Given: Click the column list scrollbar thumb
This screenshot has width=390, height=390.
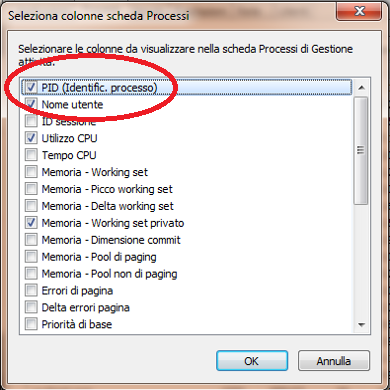Looking at the screenshot, I should tap(361, 151).
